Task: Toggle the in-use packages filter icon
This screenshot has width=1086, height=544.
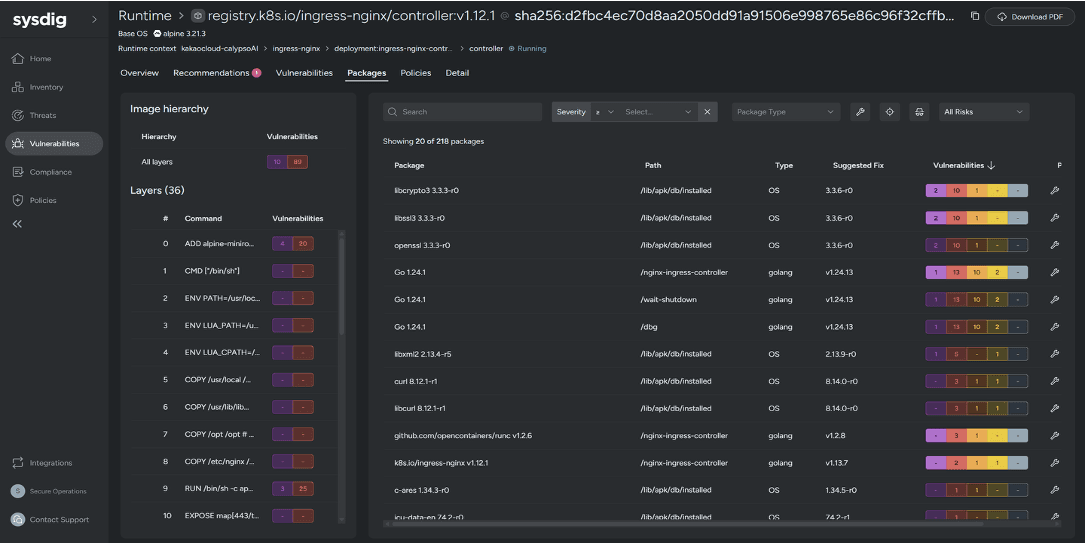Action: (919, 112)
